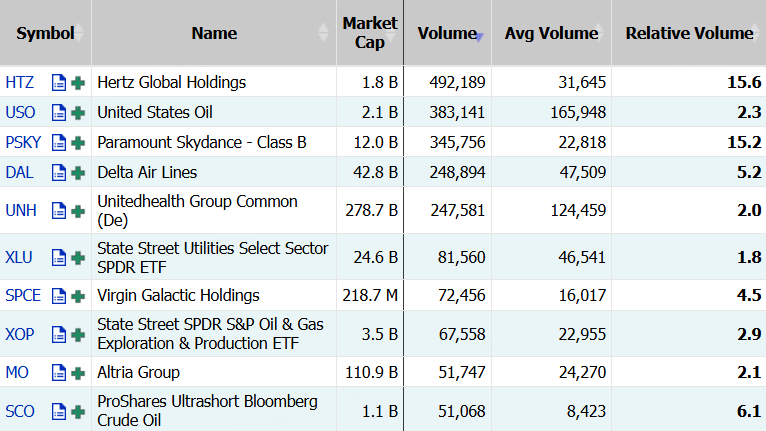Click the document icon in the HTZ row
Viewport: 766px width, 431px height.
pos(59,82)
